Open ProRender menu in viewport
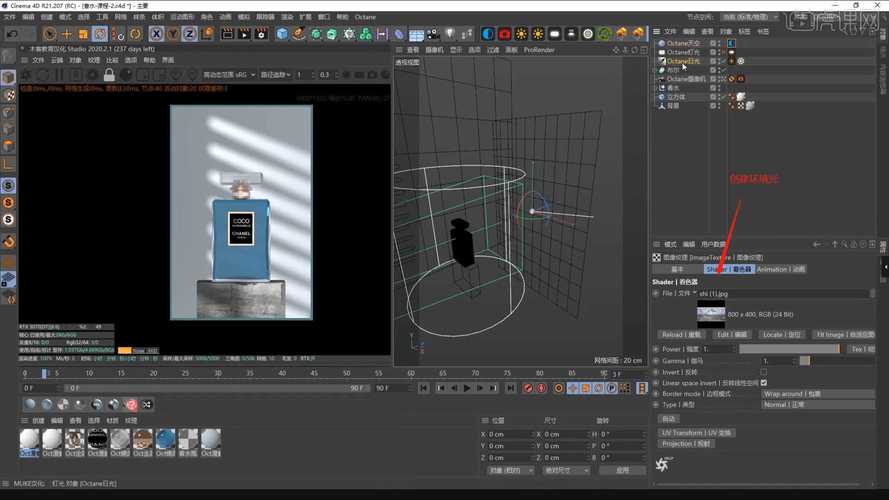The image size is (889, 500). pyautogui.click(x=539, y=50)
